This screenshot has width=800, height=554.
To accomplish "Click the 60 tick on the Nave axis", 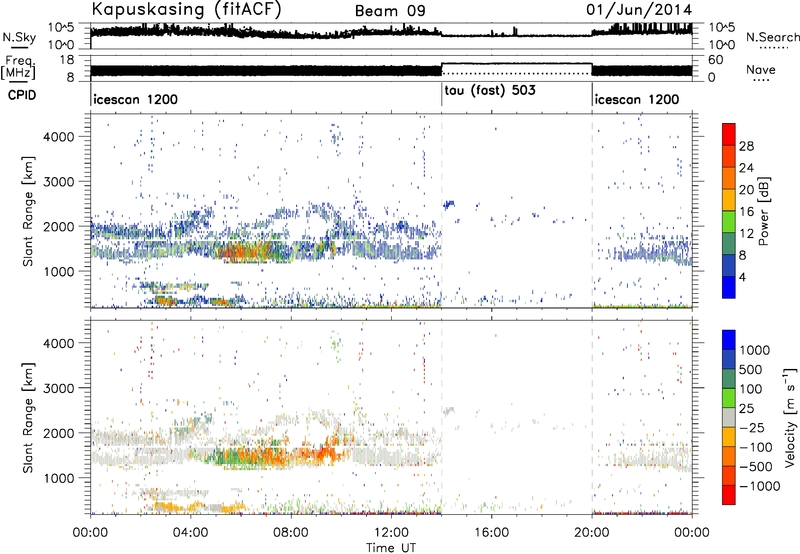I will [715, 60].
